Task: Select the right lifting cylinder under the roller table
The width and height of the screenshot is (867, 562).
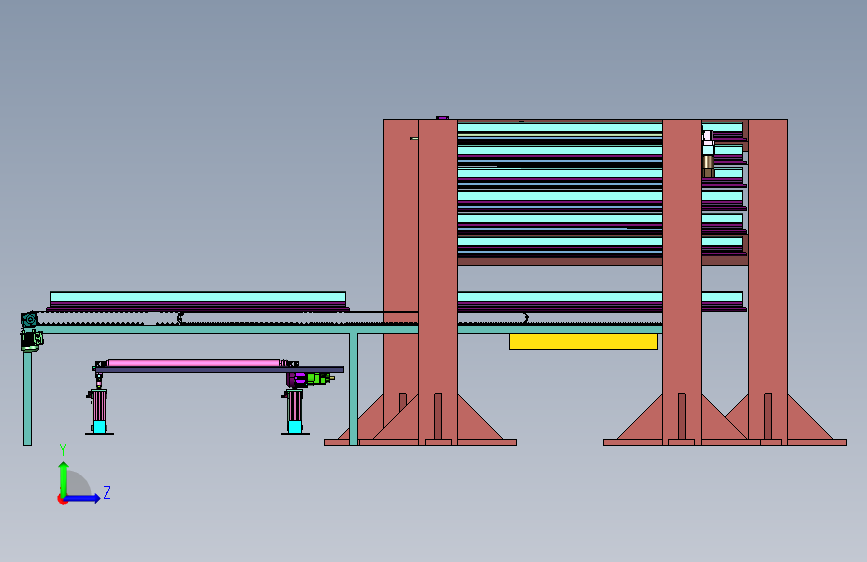Action: pyautogui.click(x=295, y=412)
